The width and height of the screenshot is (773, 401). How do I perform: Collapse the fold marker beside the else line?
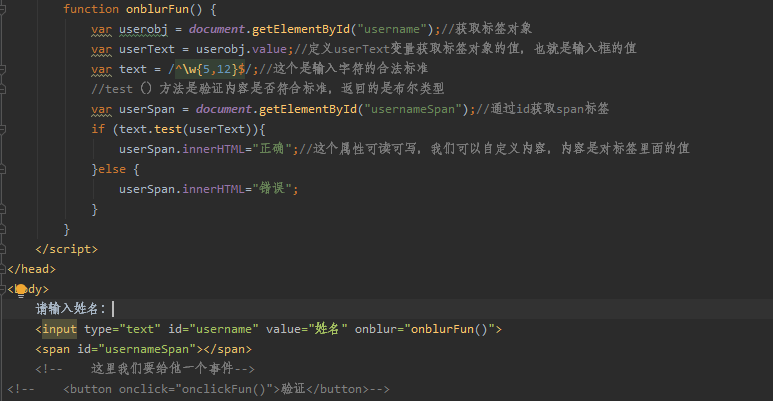click(2, 170)
